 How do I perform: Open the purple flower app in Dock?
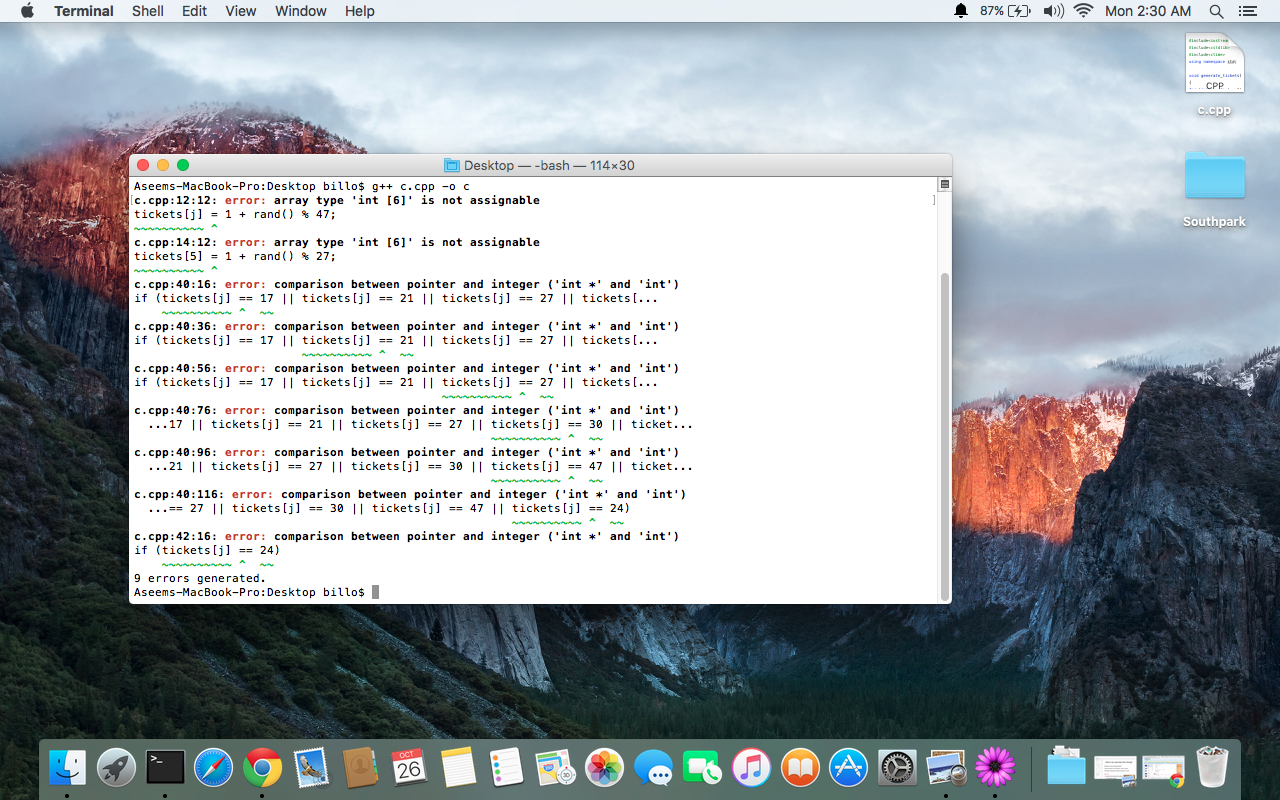tap(995, 768)
